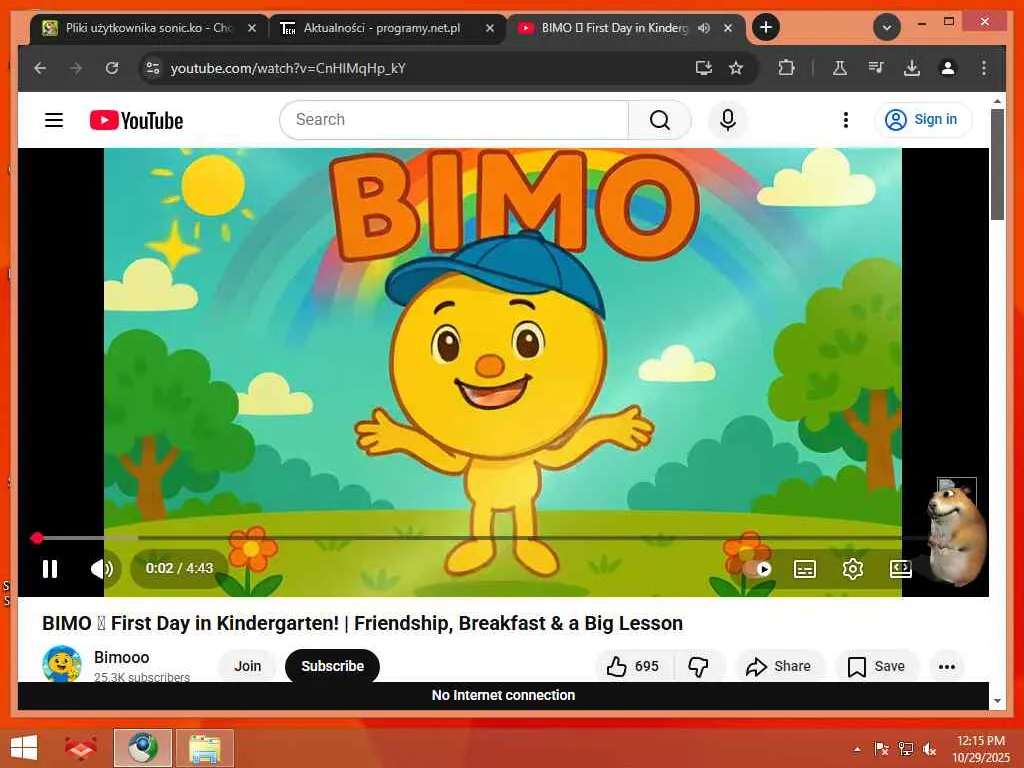Join the Bimooo channel
The image size is (1024, 768).
248,665
